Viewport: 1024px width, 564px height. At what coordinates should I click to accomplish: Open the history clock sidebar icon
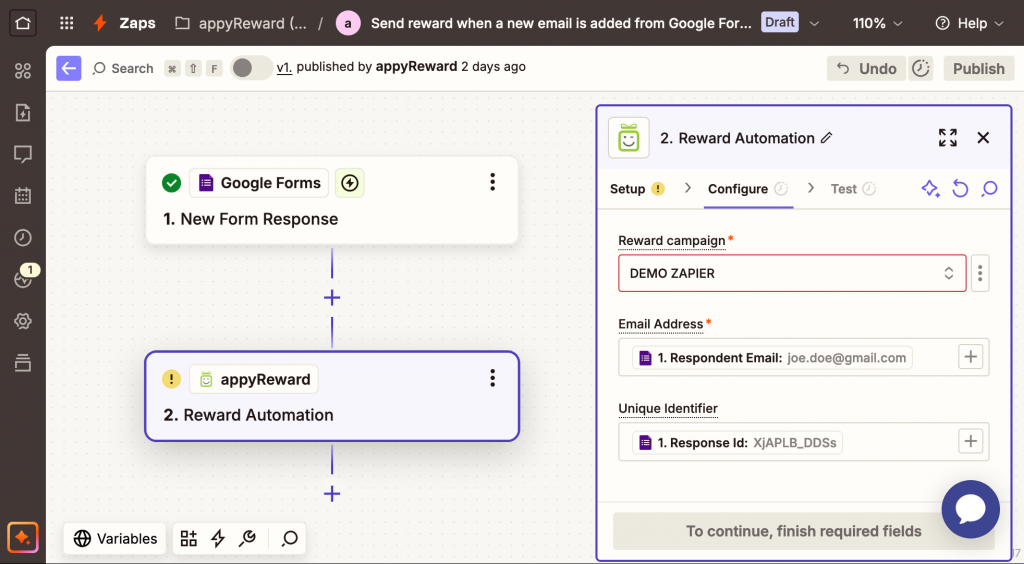point(23,237)
